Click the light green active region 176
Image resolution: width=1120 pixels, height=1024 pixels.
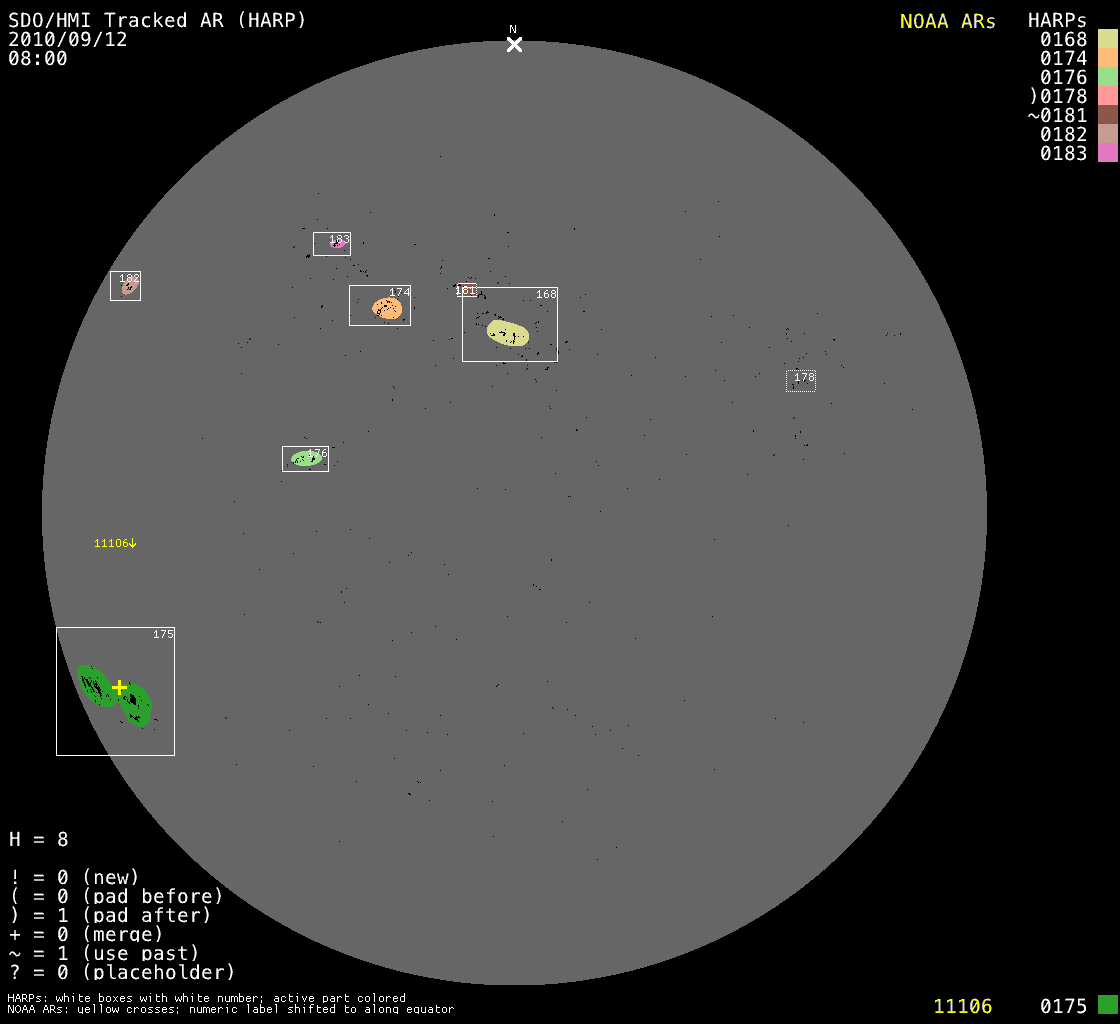click(x=306, y=458)
